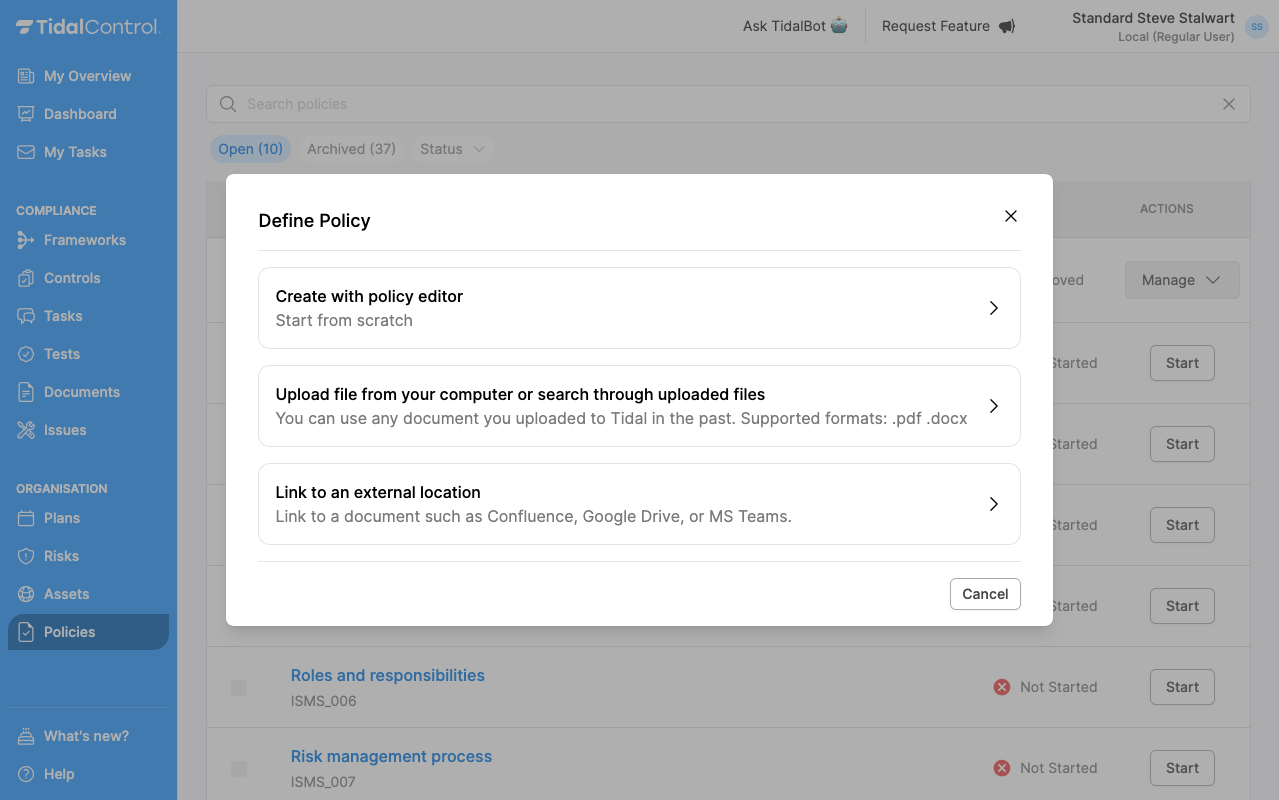
Task: Cancel the Define Policy dialog
Action: (x=985, y=593)
